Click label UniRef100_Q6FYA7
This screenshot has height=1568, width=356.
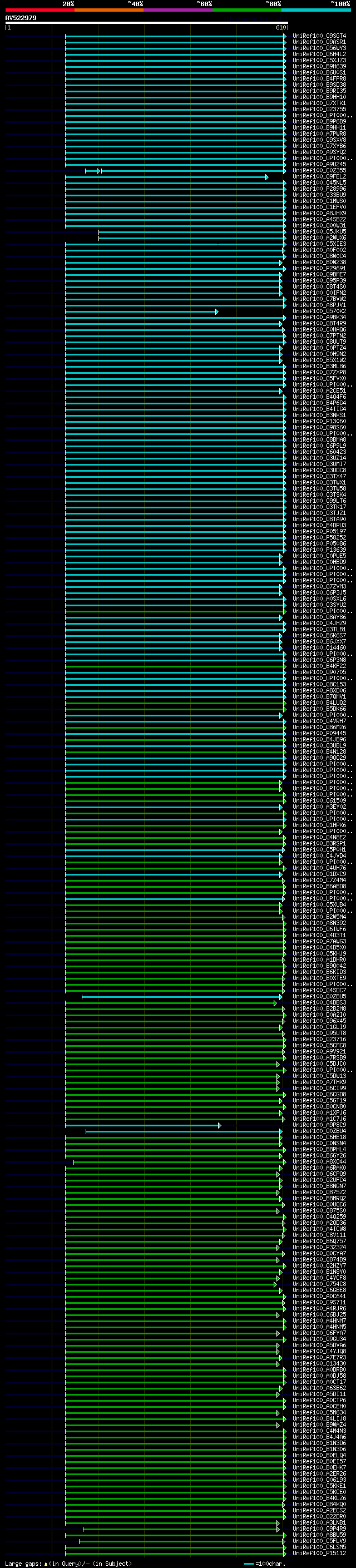[319, 1333]
